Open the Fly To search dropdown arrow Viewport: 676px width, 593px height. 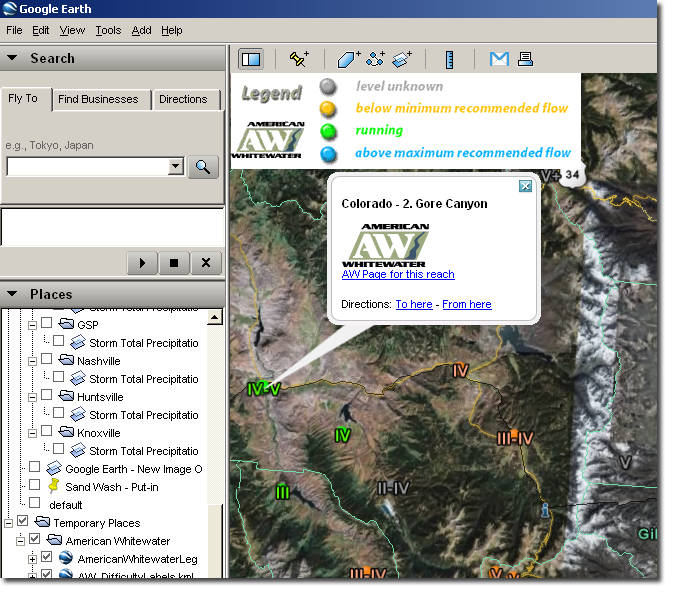(x=176, y=167)
